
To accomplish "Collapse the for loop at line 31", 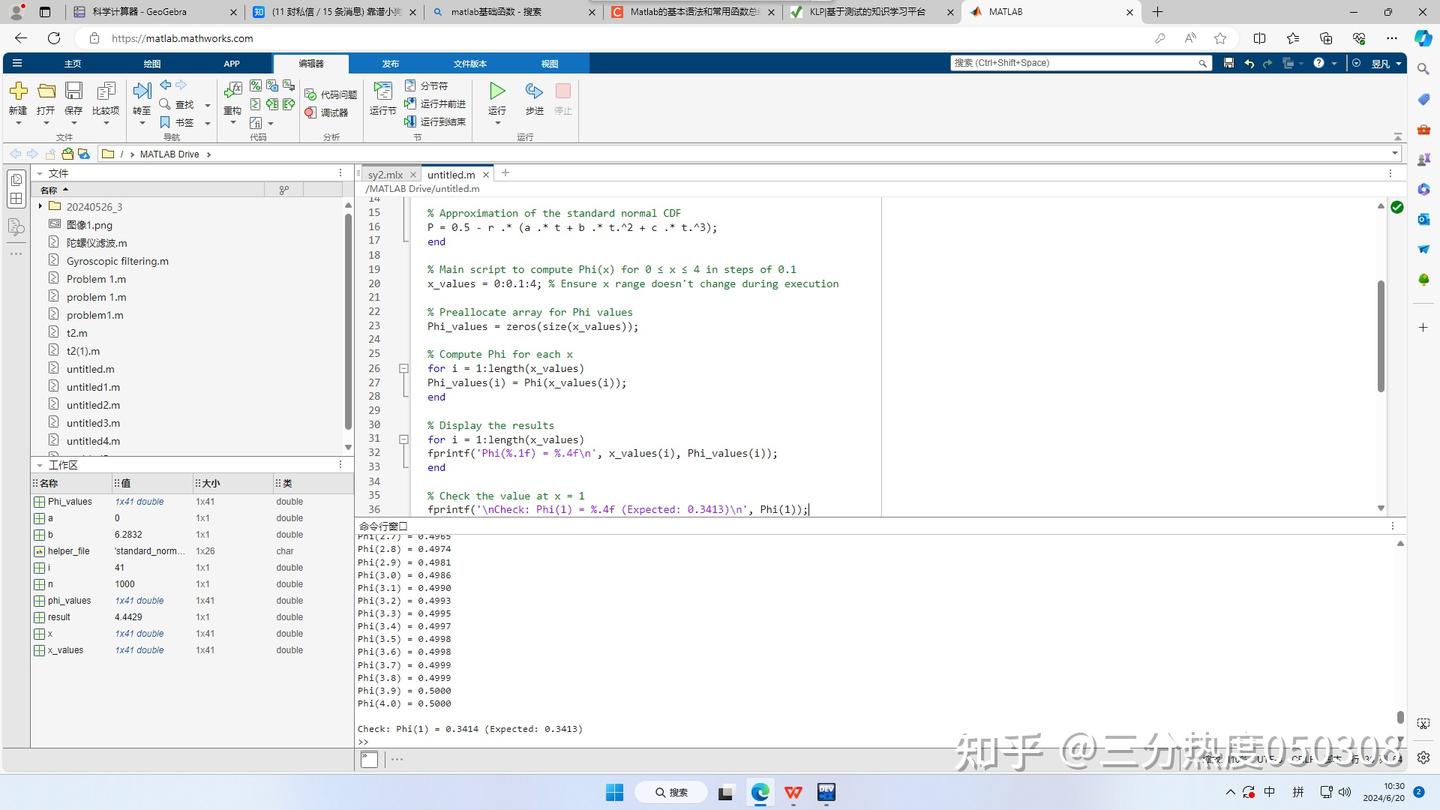I will point(404,439).
